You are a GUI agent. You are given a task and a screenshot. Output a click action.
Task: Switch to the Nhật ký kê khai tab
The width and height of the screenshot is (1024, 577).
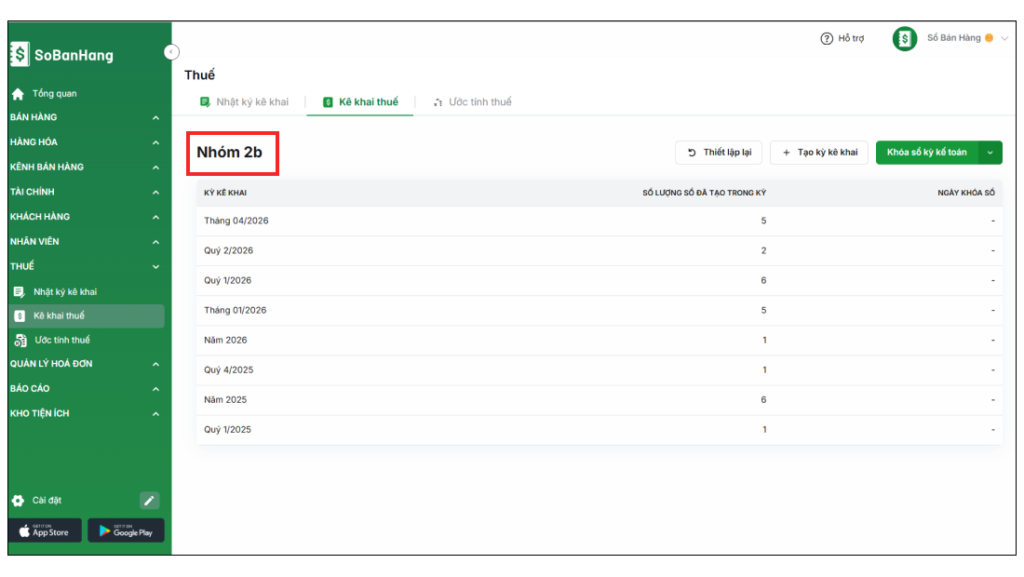244,102
